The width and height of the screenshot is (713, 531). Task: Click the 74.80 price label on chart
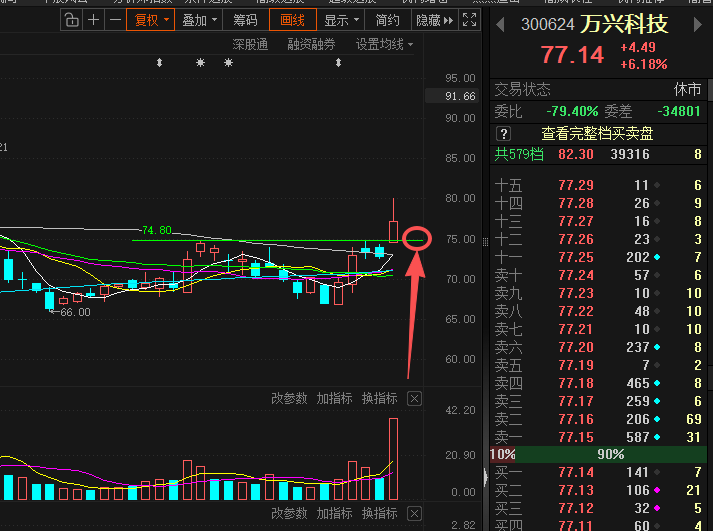coord(157,230)
